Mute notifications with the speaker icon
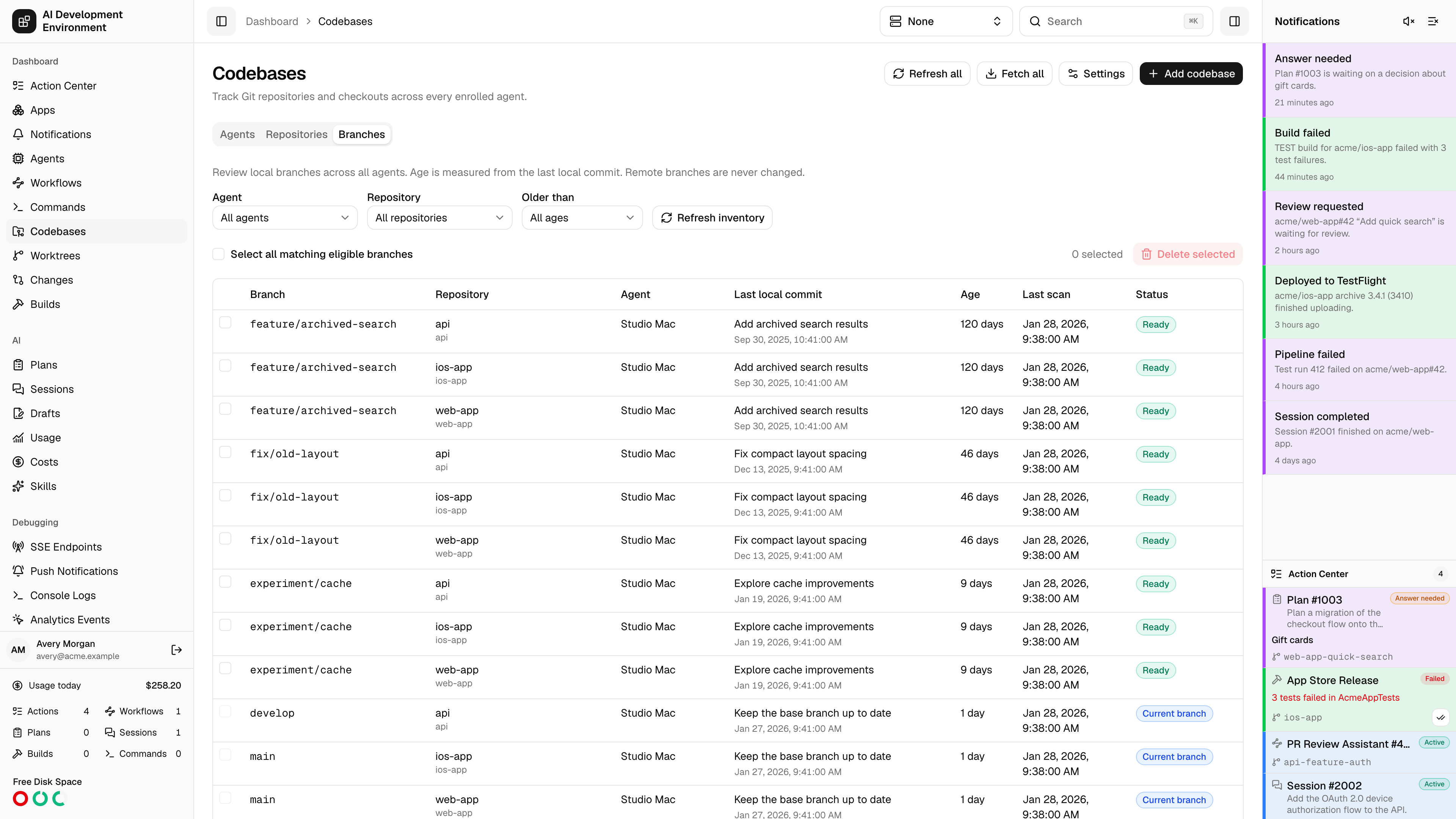Viewport: 1456px width, 819px height. tap(1409, 22)
